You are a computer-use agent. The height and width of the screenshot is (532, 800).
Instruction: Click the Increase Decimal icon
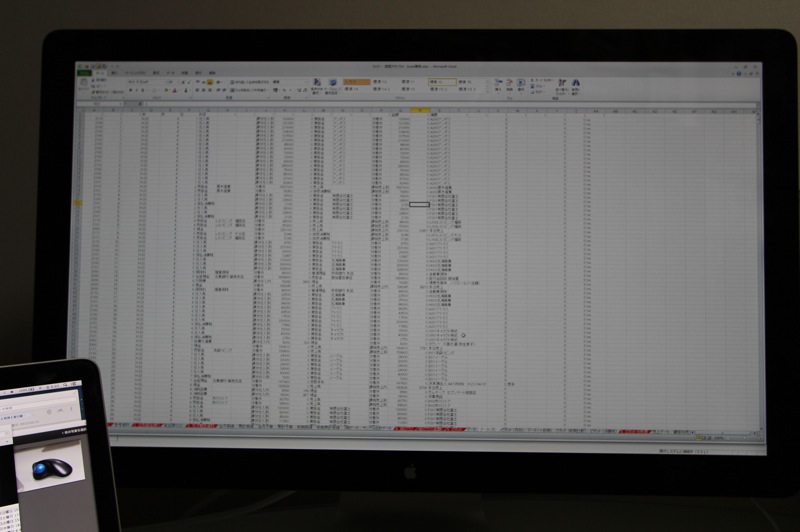(299, 90)
